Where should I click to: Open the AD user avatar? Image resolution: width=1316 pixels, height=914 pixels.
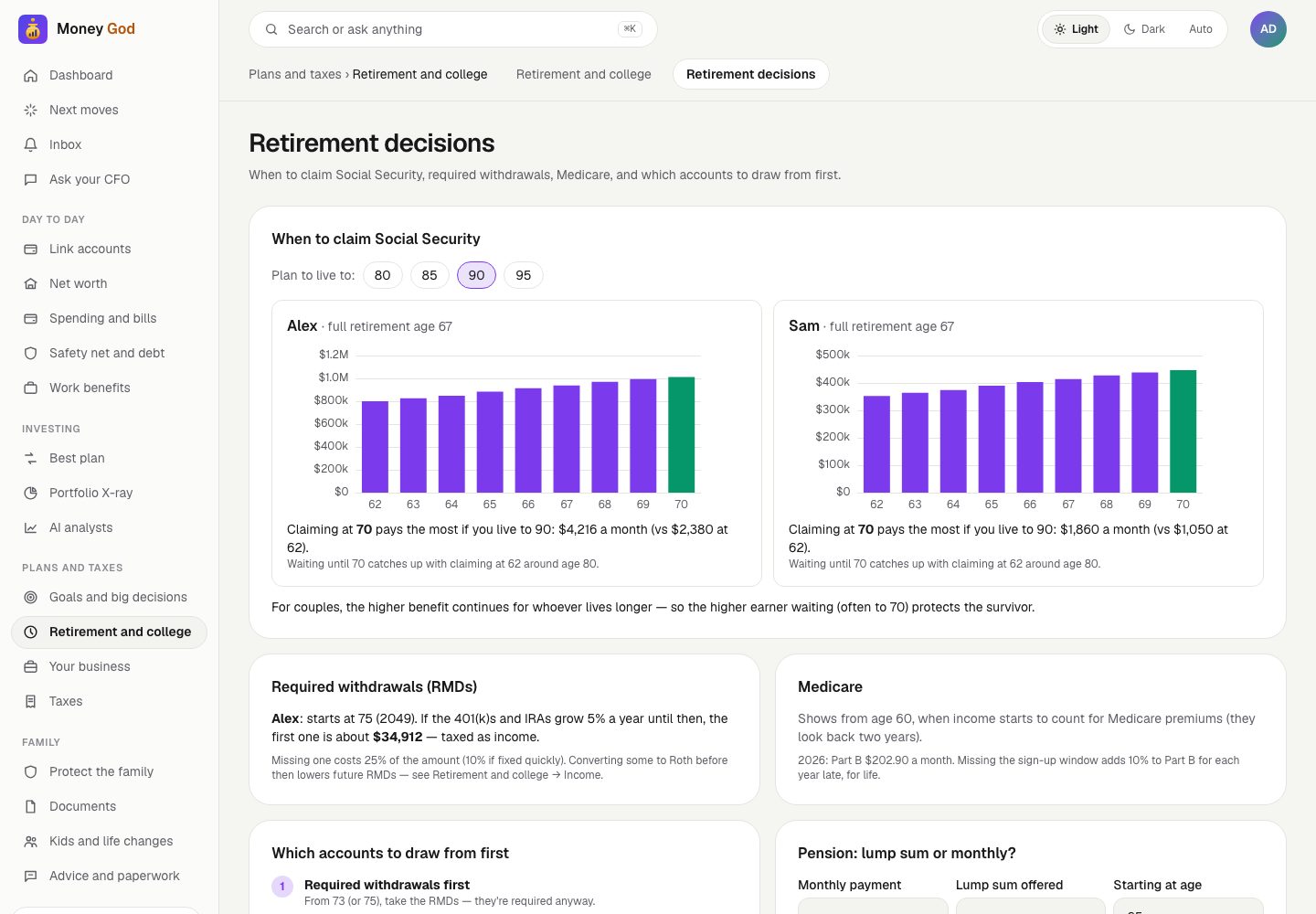coord(1268,29)
